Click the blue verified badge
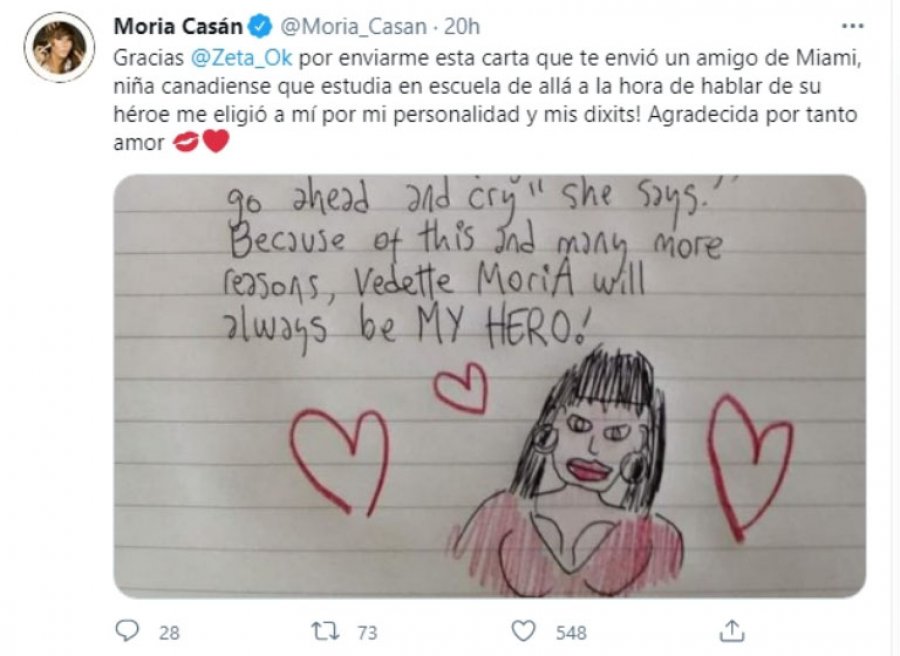900x656 pixels. tap(260, 26)
